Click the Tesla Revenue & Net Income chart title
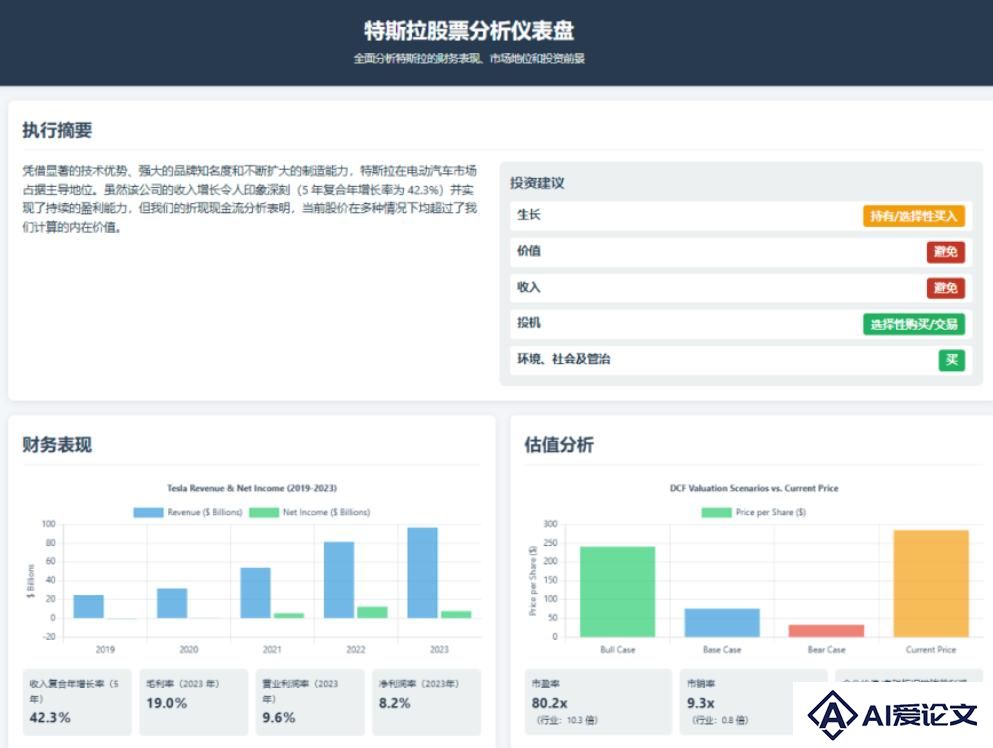This screenshot has width=993, height=748. click(252, 488)
